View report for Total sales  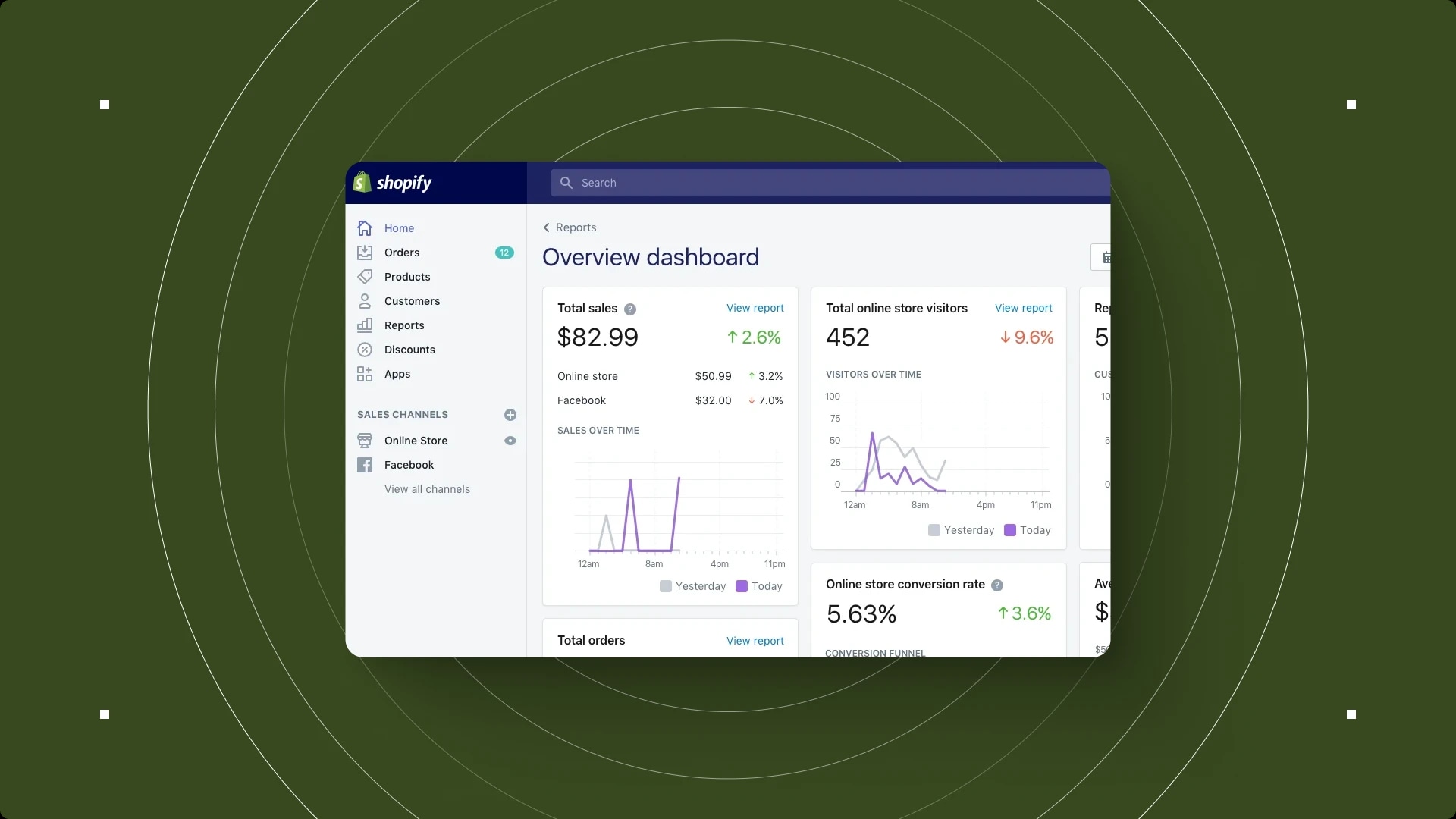coord(755,308)
